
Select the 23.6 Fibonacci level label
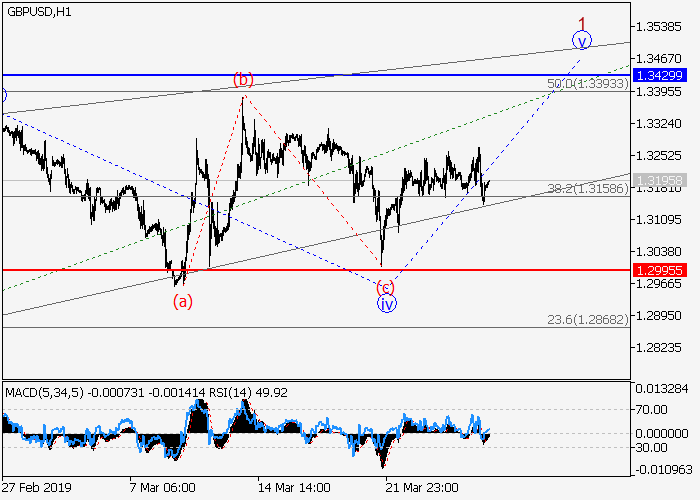pyautogui.click(x=589, y=319)
